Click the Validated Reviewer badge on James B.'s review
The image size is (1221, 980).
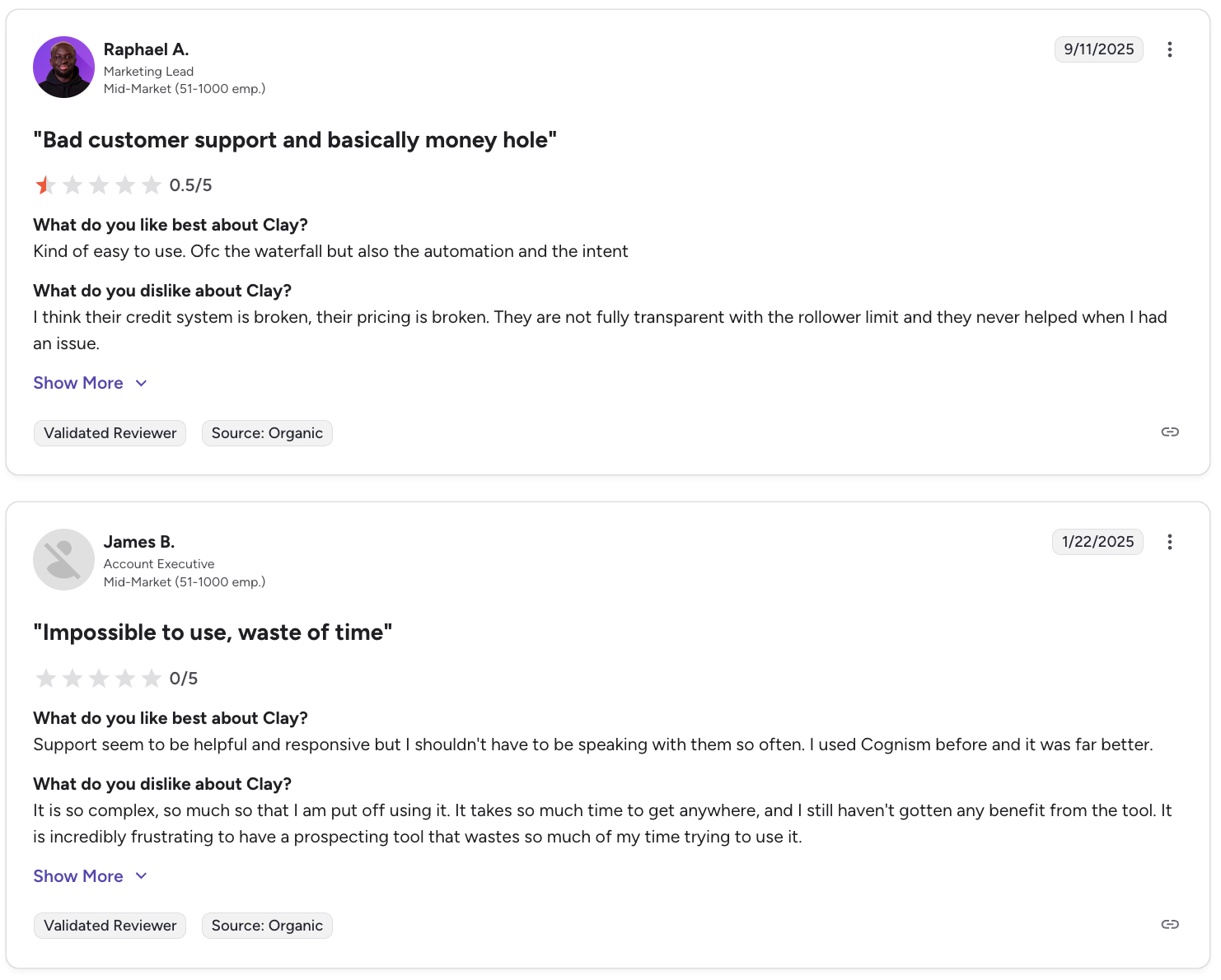(110, 926)
